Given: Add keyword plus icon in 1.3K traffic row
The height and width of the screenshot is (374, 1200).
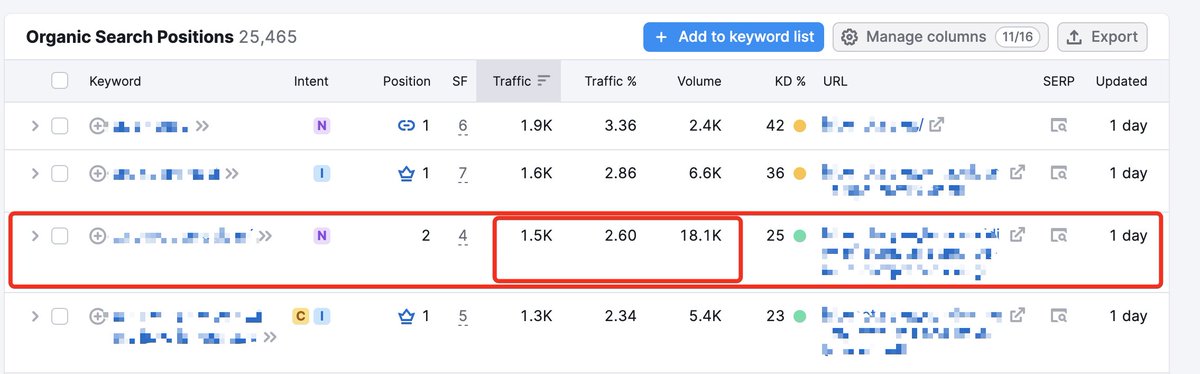Looking at the screenshot, I should [x=98, y=316].
